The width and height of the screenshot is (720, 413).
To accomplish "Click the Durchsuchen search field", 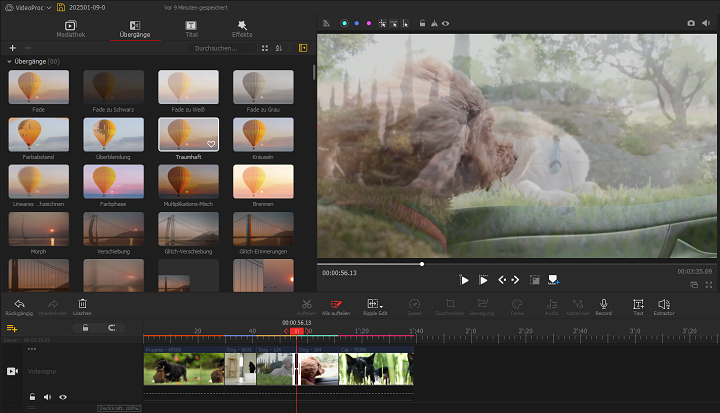I will [x=222, y=48].
